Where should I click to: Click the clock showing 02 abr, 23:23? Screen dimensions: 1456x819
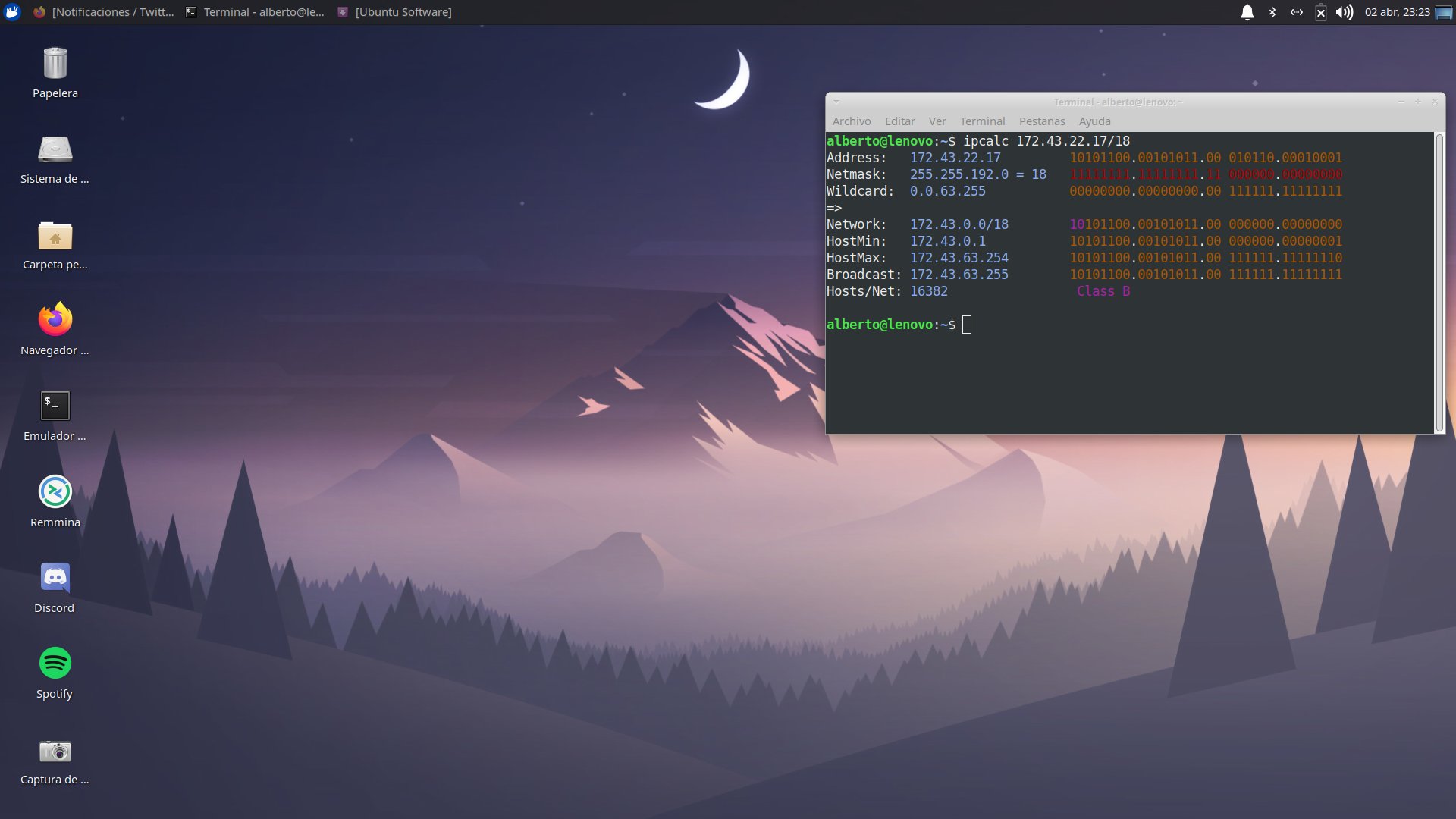click(1397, 12)
